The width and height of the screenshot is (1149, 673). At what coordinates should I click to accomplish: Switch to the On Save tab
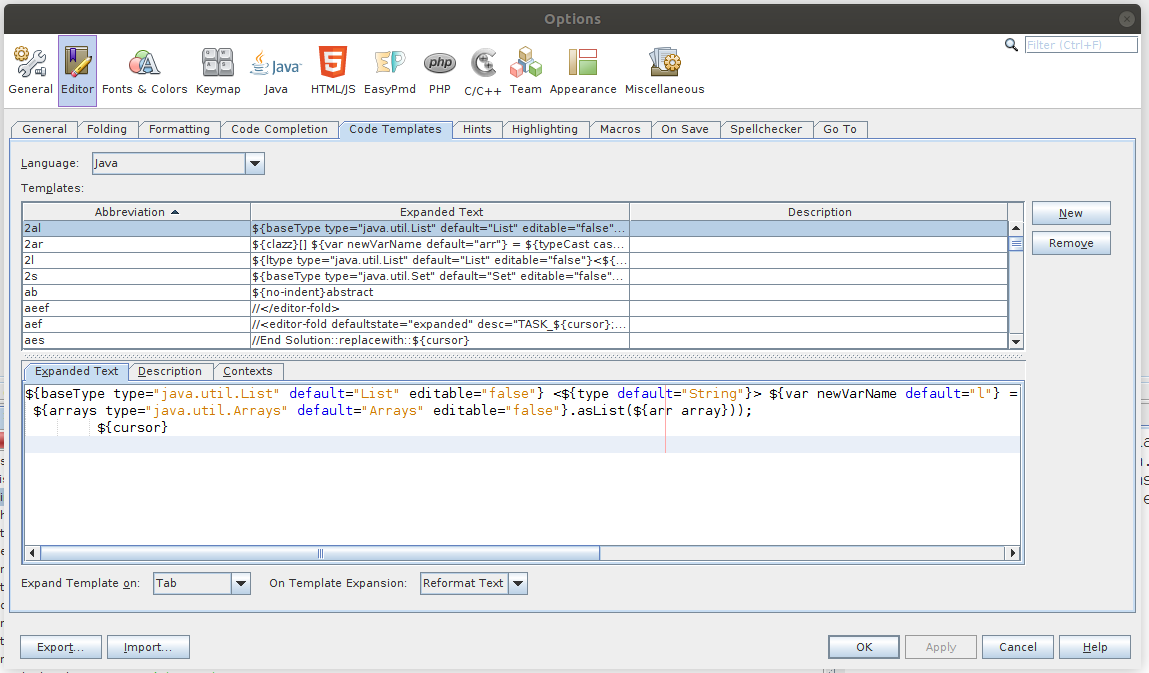pyautogui.click(x=684, y=129)
